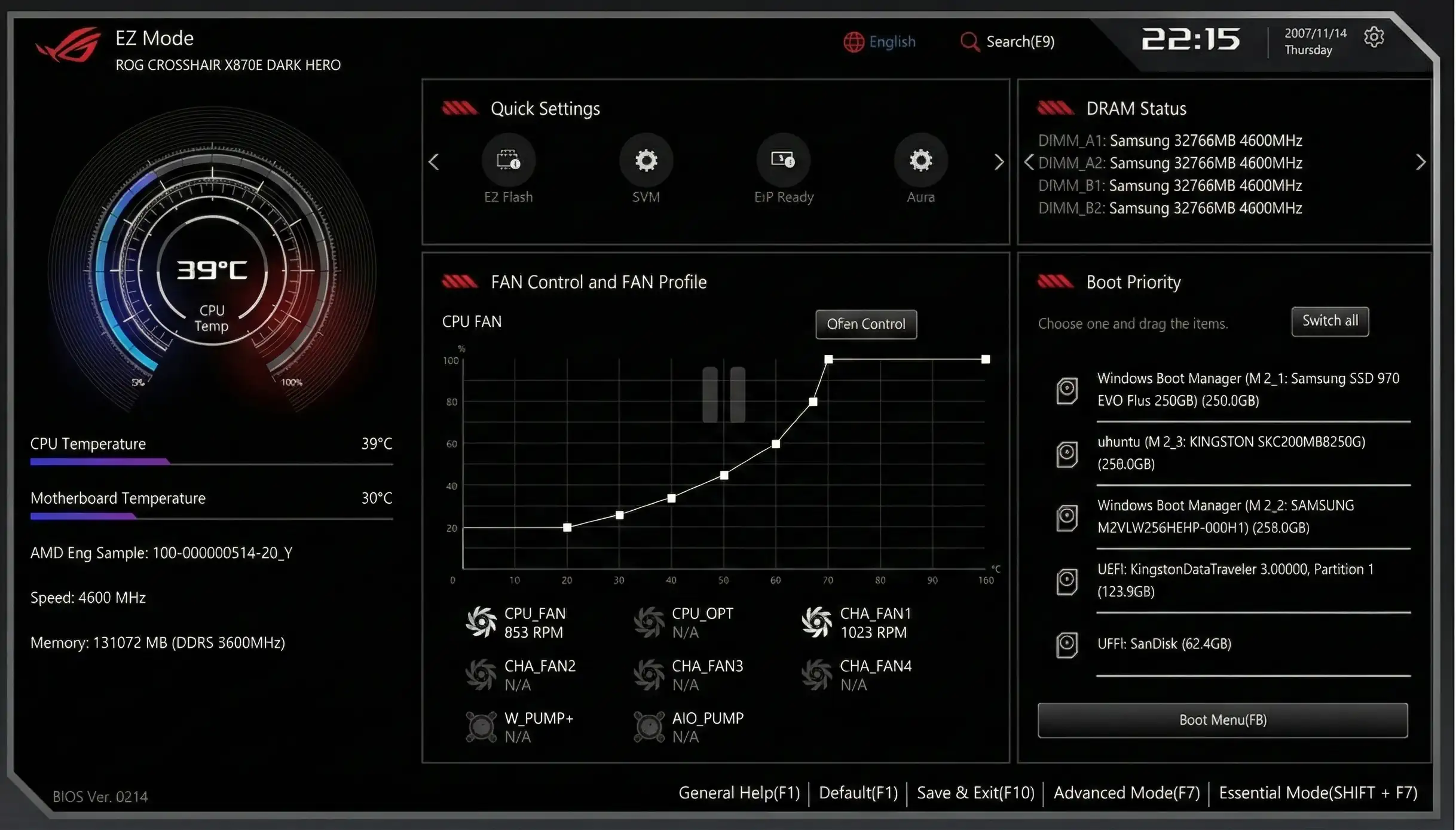Click disk icon for SAMSUNG M2VLW256HEHP entry
This screenshot has width=1456, height=830.
(1067, 517)
